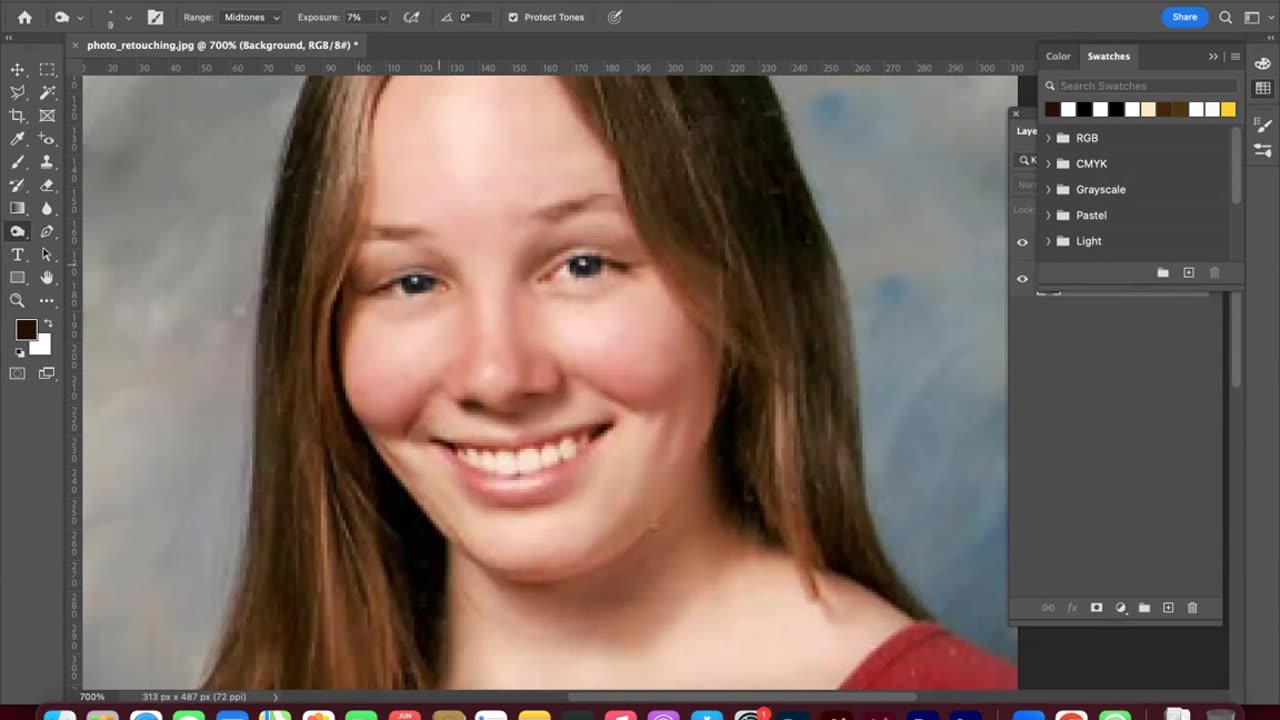Select the Path Selection tool
Screen dimensions: 1280x720
47,255
